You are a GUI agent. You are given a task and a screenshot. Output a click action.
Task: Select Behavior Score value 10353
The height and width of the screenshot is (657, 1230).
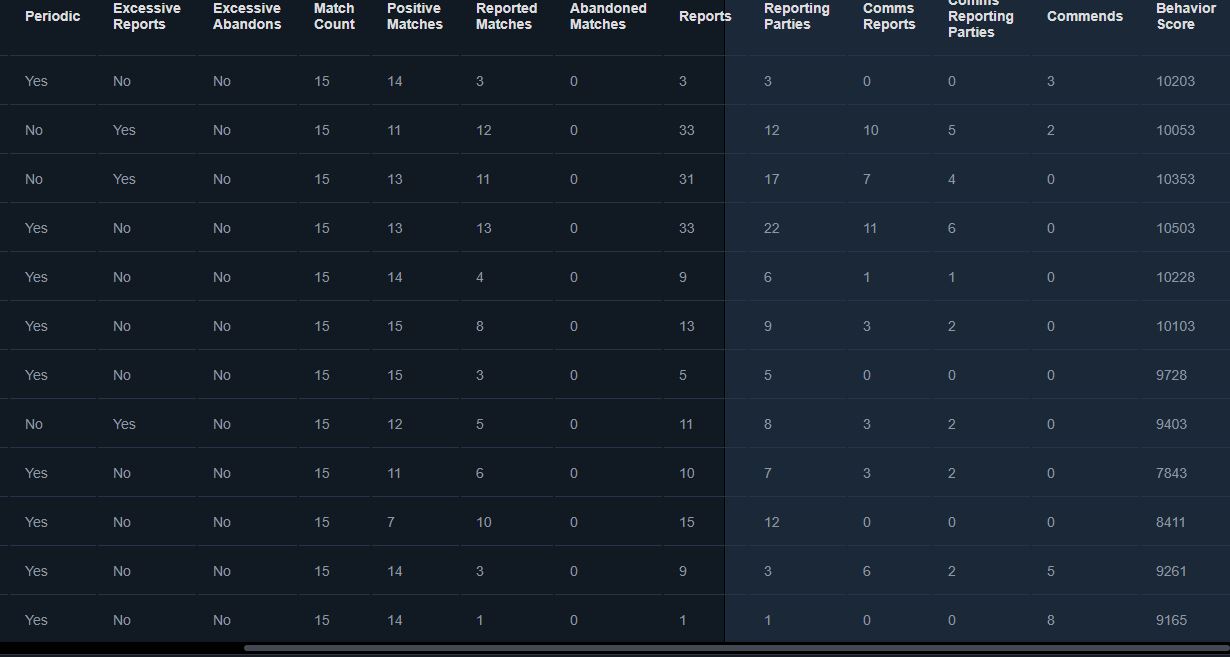1175,179
